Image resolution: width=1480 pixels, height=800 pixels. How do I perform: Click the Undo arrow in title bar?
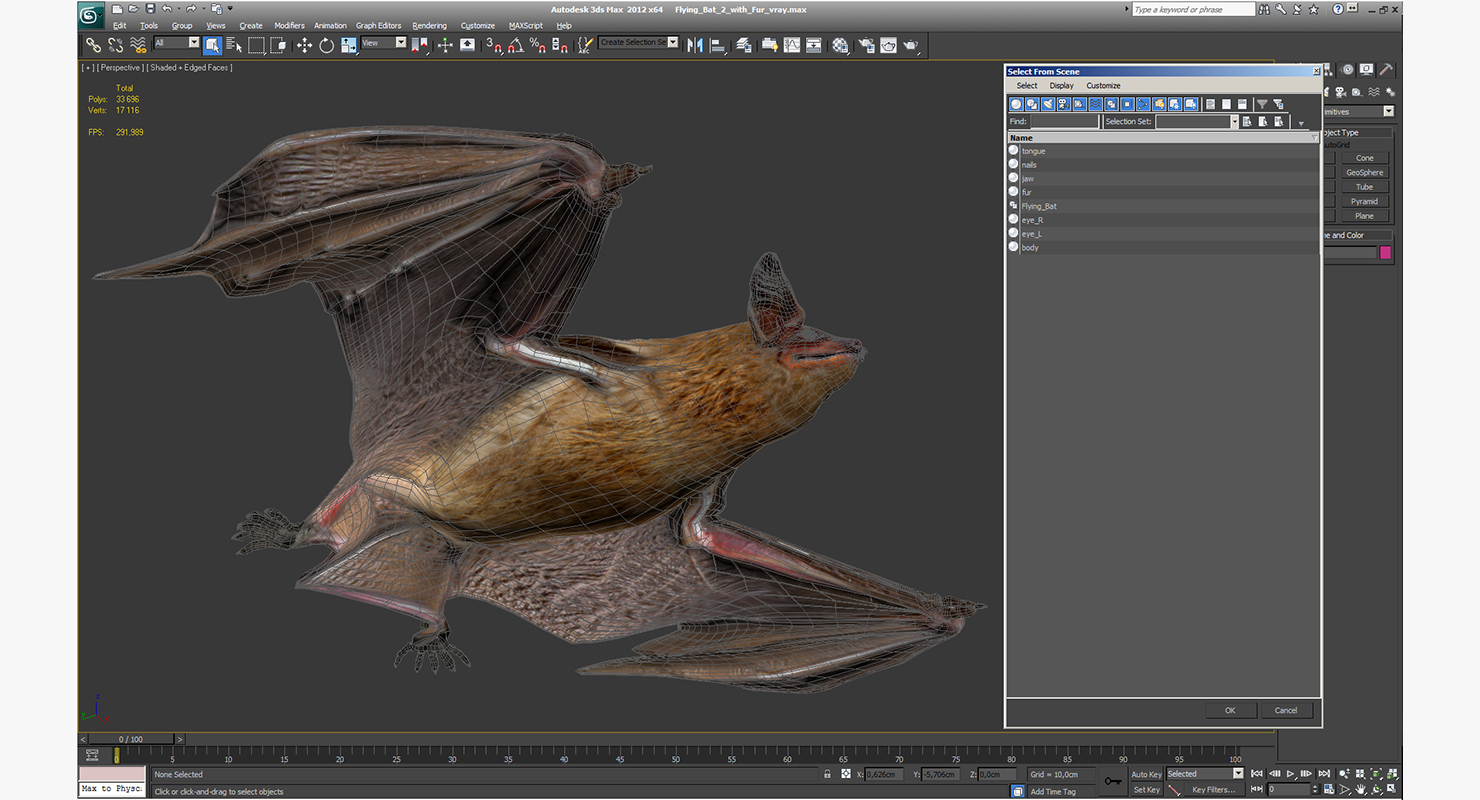(x=166, y=9)
